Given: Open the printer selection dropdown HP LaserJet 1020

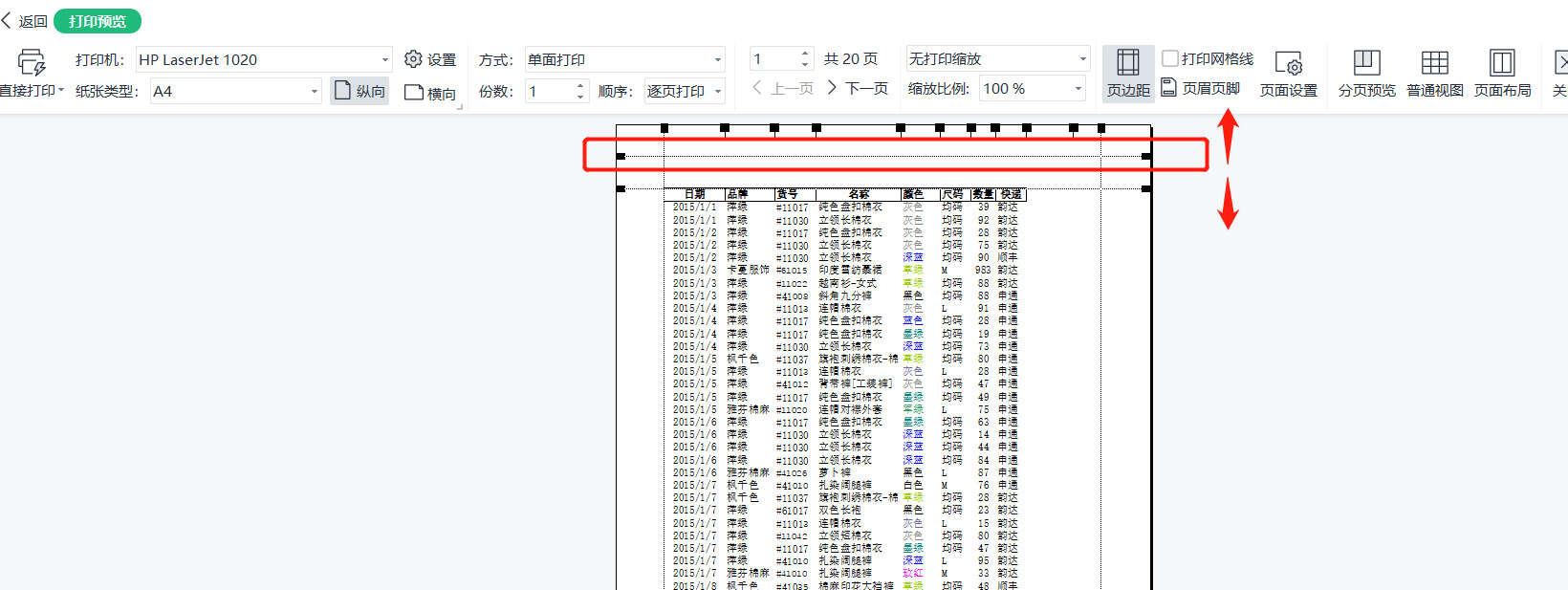Looking at the screenshot, I should [x=264, y=59].
